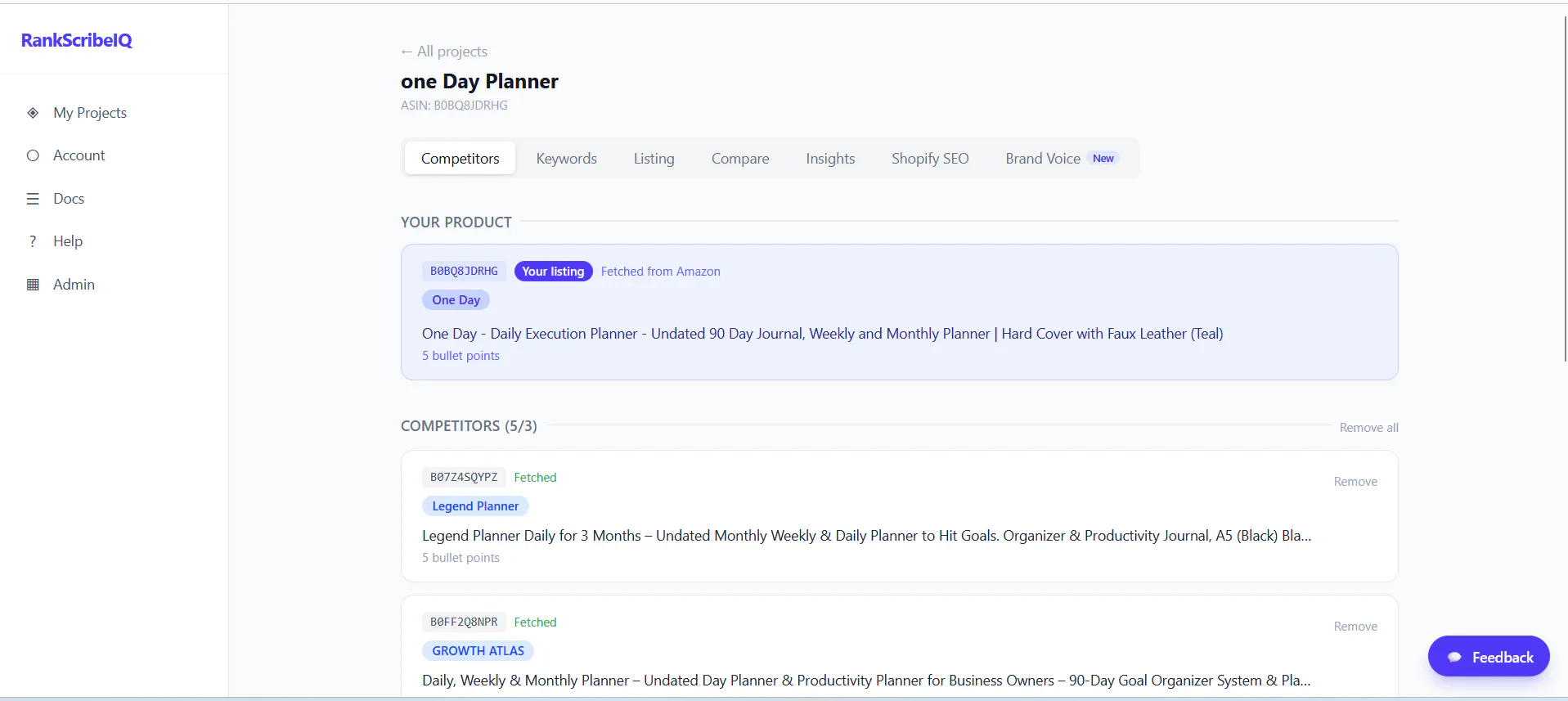
Task: Click the B0FF2Q8NPR ASIN chip
Action: tap(464, 622)
